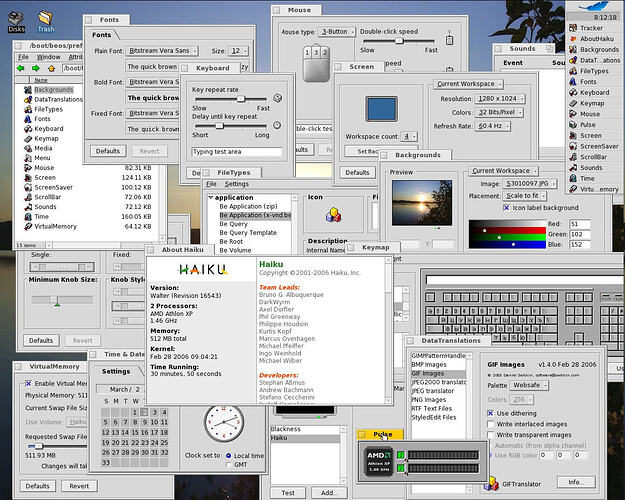Screen dimensions: 625x500
Task: Open Backgrounds icon in preferences file list
Action: coord(28,90)
